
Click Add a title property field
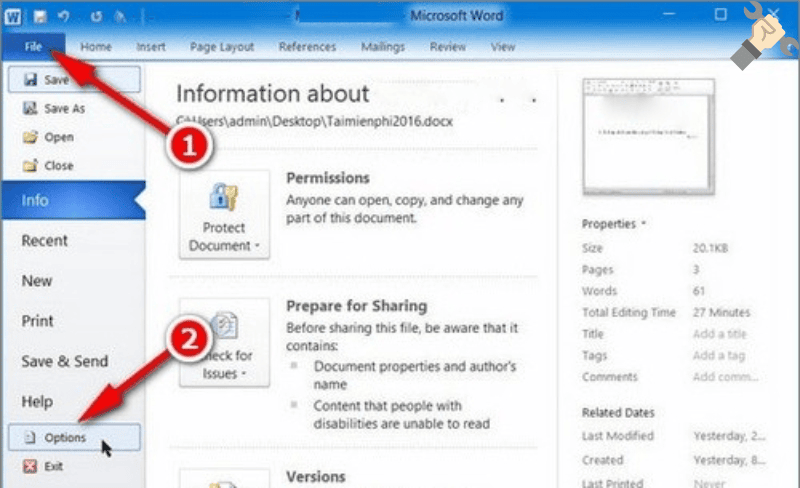(718, 334)
